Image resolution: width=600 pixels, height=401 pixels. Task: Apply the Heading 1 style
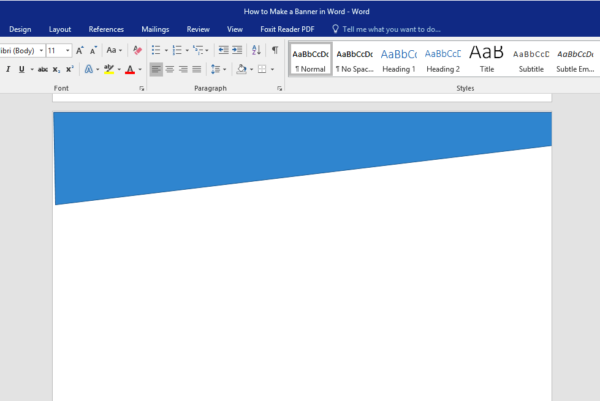399,59
